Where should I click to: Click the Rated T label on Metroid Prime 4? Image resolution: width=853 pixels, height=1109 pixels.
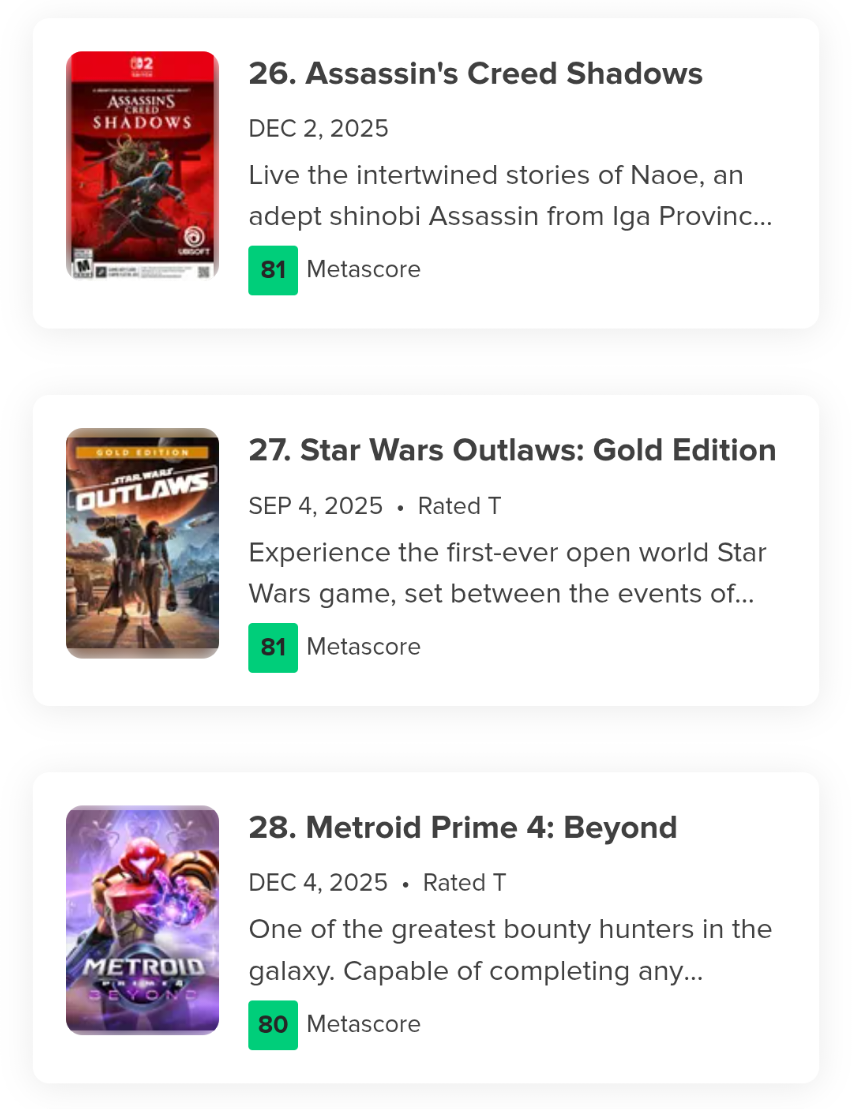click(x=464, y=883)
